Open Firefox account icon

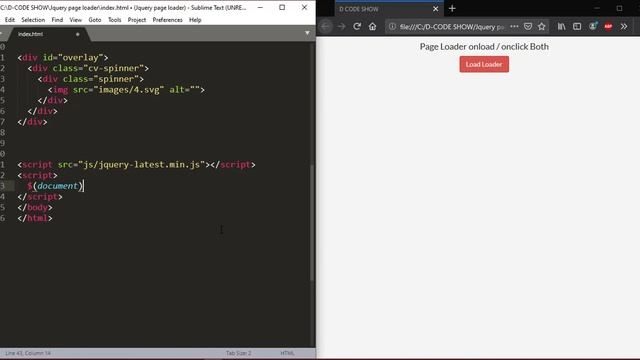[x=593, y=27]
